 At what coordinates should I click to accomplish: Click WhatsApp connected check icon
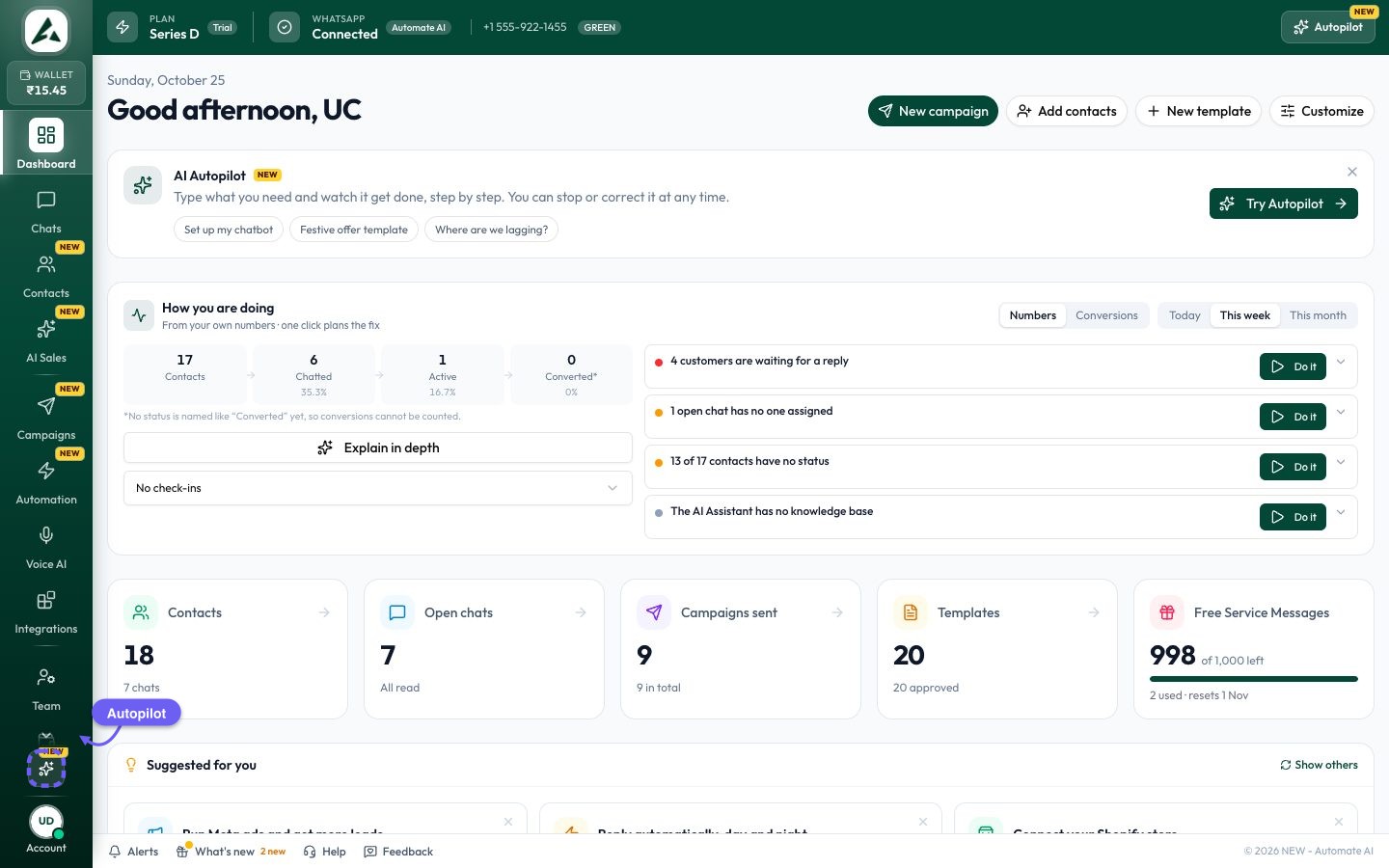pyautogui.click(x=285, y=27)
